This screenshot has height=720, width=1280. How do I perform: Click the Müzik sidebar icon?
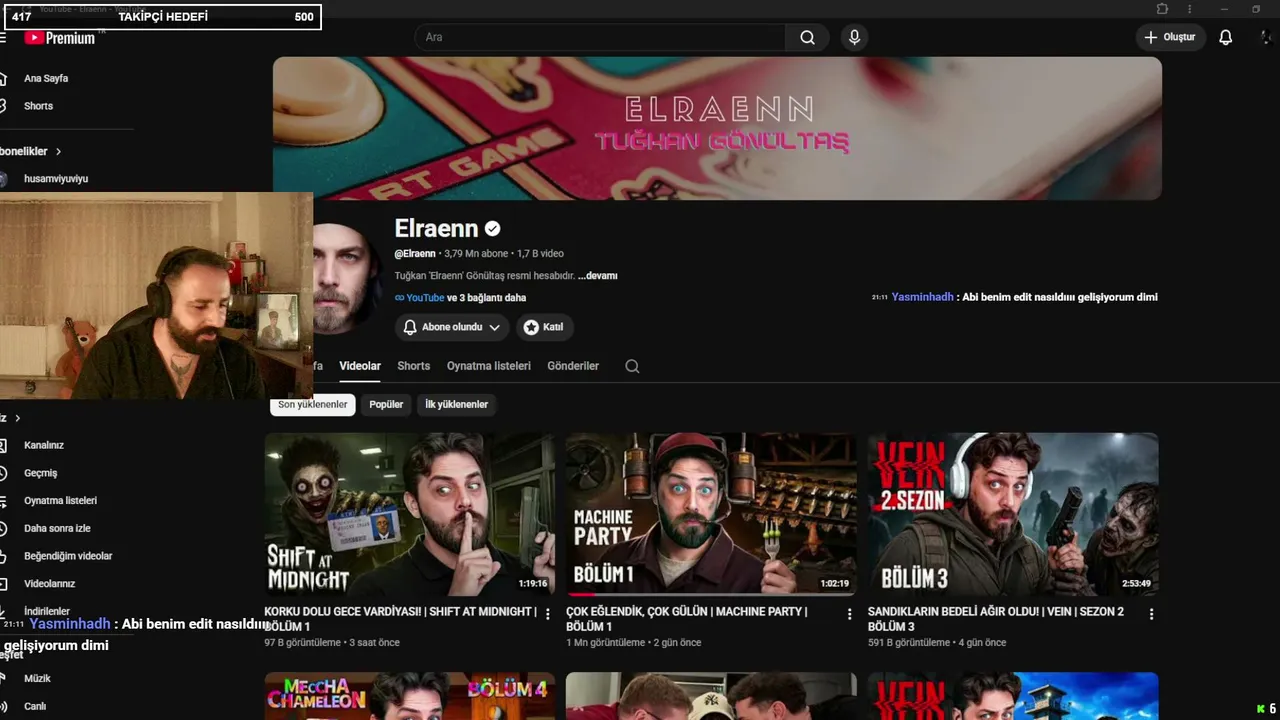(3, 678)
